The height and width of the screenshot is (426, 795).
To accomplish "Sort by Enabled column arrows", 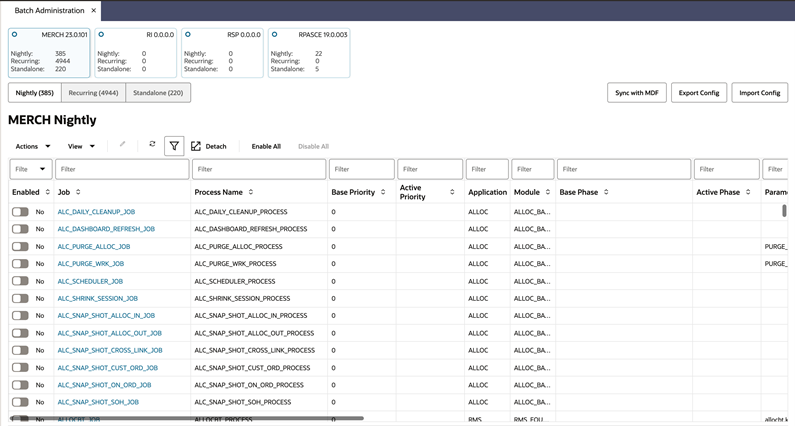I will coord(48,192).
